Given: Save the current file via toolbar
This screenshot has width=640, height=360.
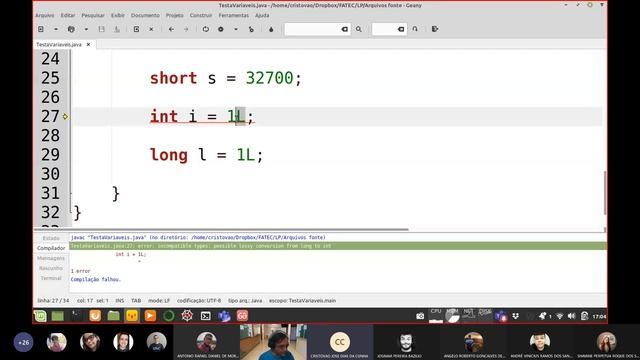Looking at the screenshot, I should click(102, 29).
